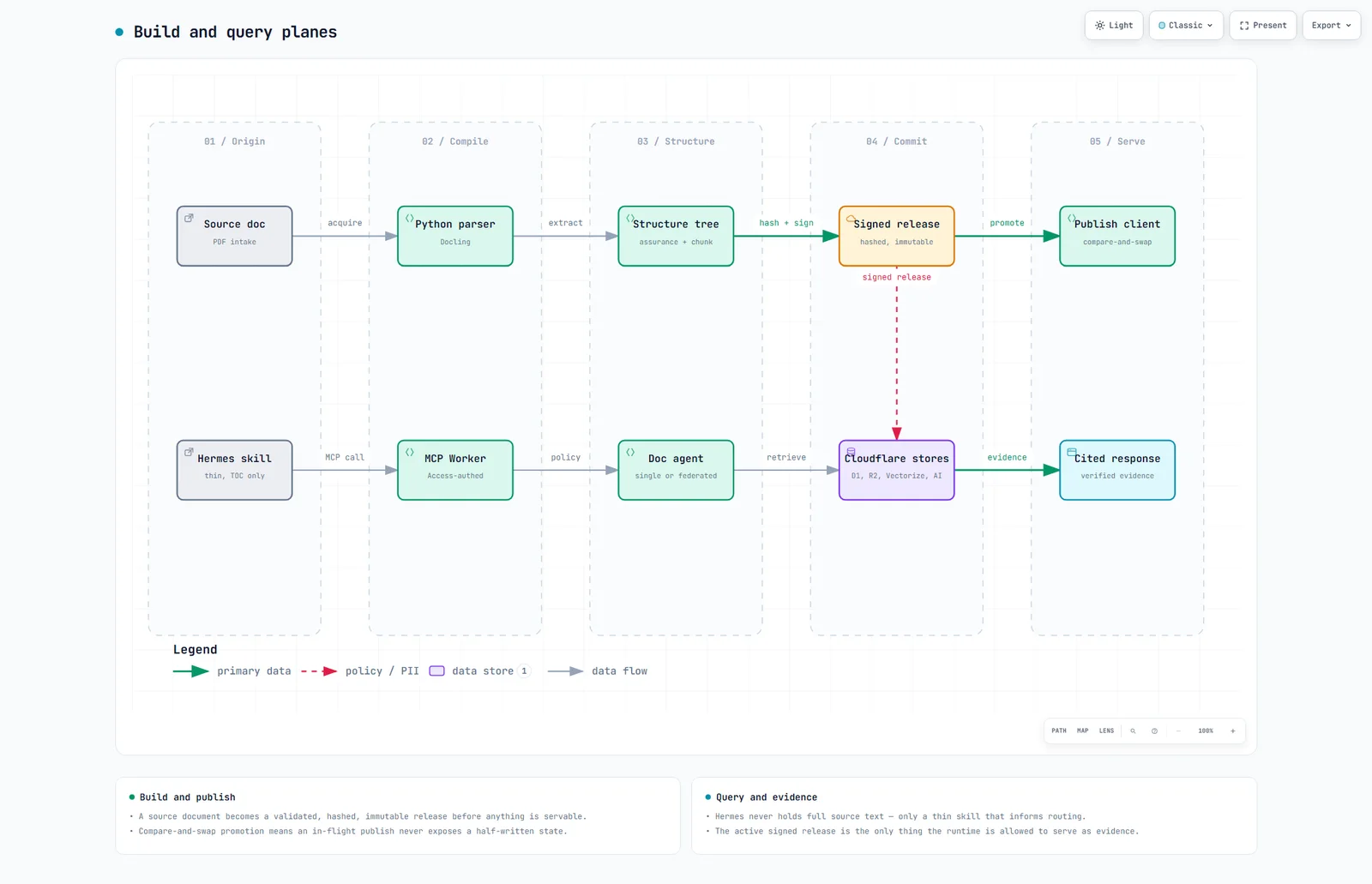Click the '01 / Origin' lane header

pyautogui.click(x=234, y=141)
